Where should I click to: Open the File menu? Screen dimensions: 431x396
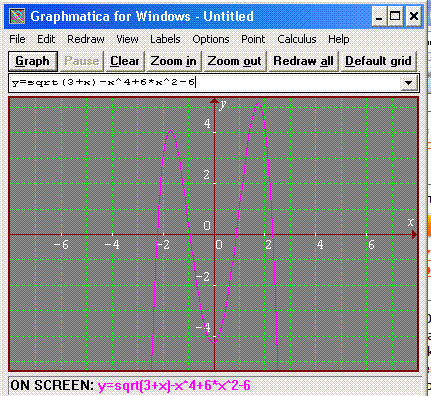[x=17, y=39]
